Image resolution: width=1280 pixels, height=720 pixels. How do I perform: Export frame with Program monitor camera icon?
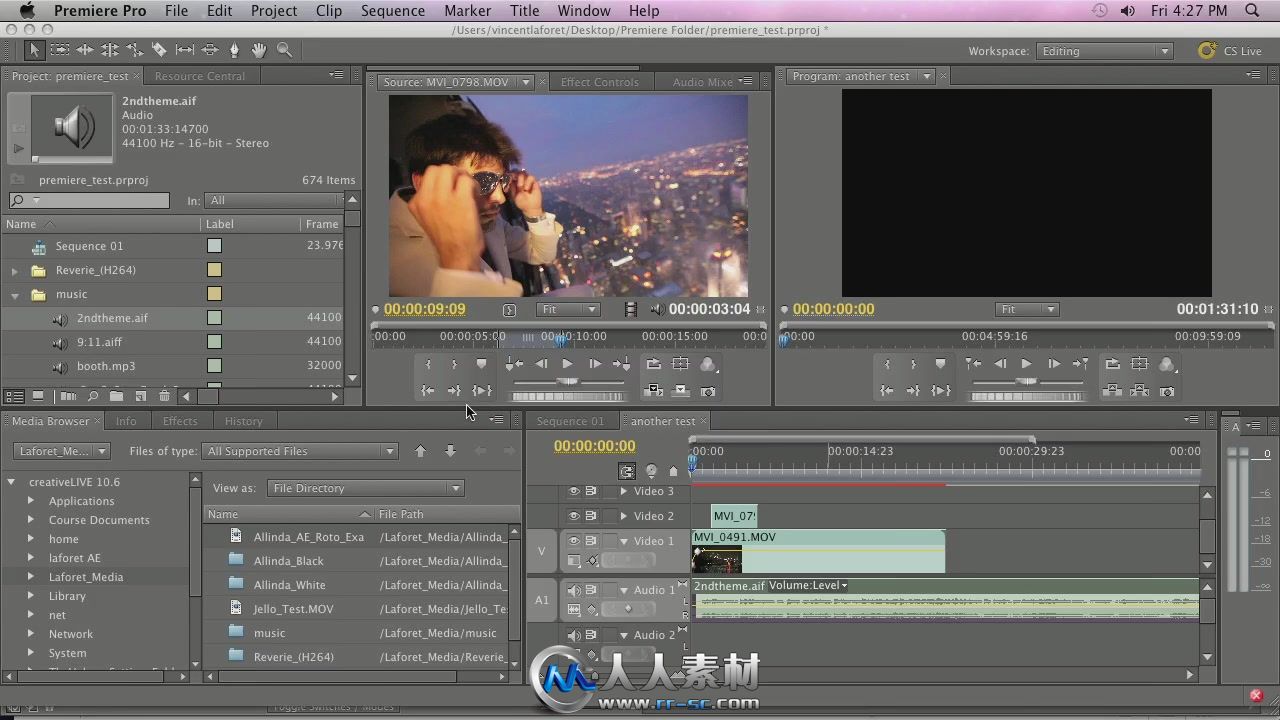[x=1167, y=391]
